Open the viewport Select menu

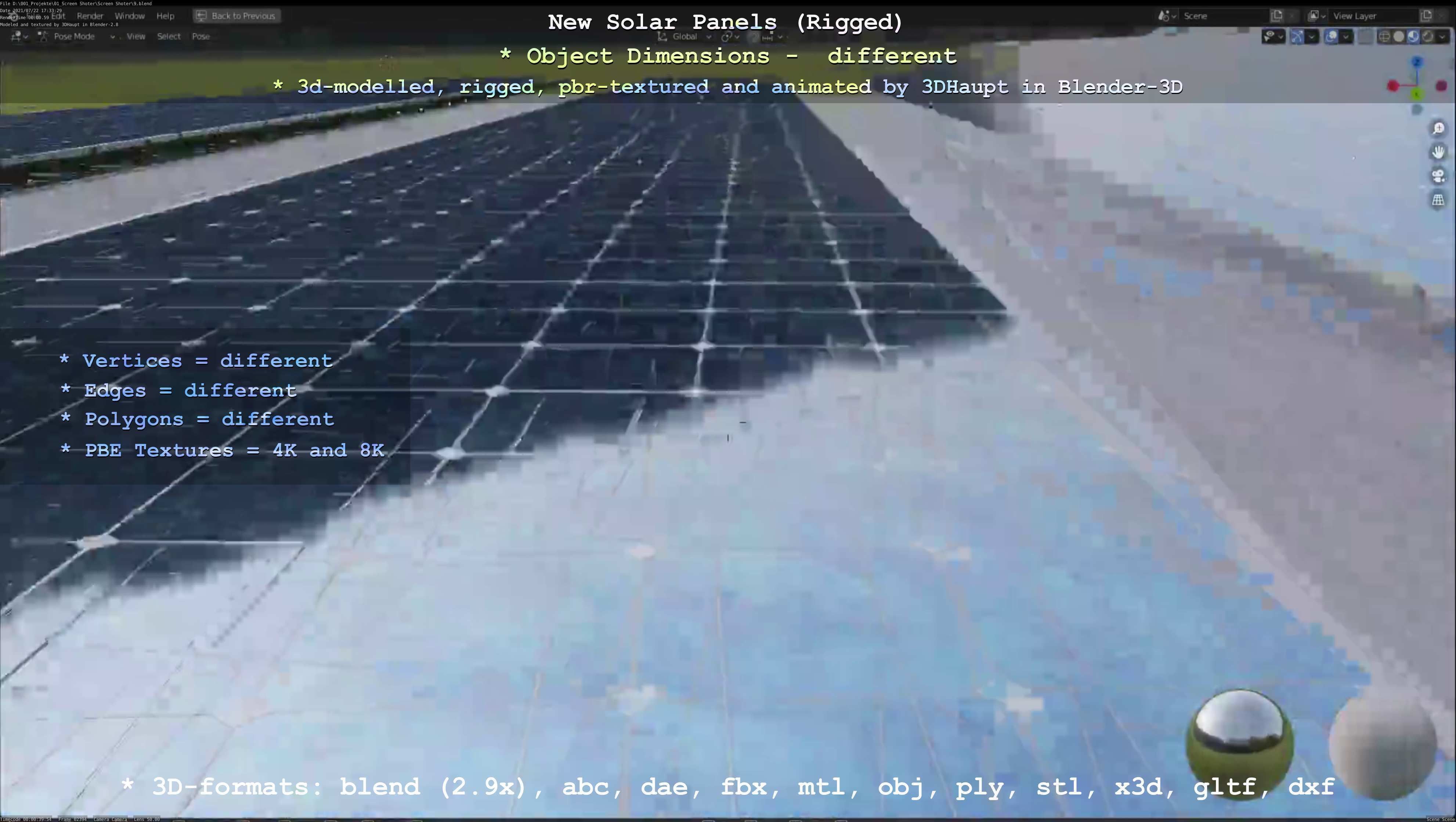169,37
